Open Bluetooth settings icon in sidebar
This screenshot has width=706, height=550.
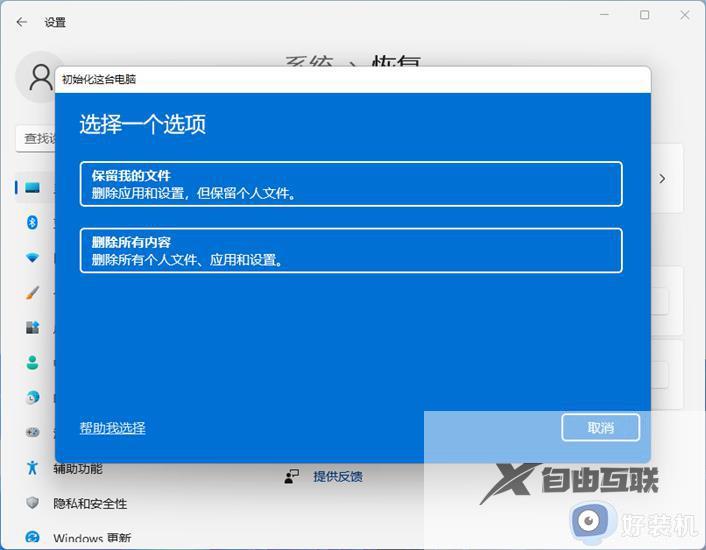tap(32, 222)
